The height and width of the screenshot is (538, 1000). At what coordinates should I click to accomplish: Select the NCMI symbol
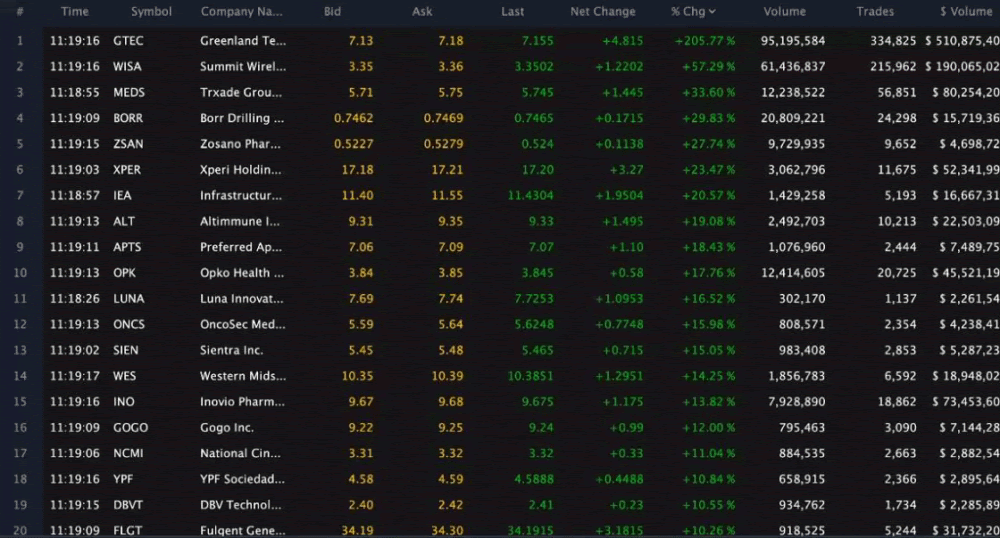[x=128, y=453]
